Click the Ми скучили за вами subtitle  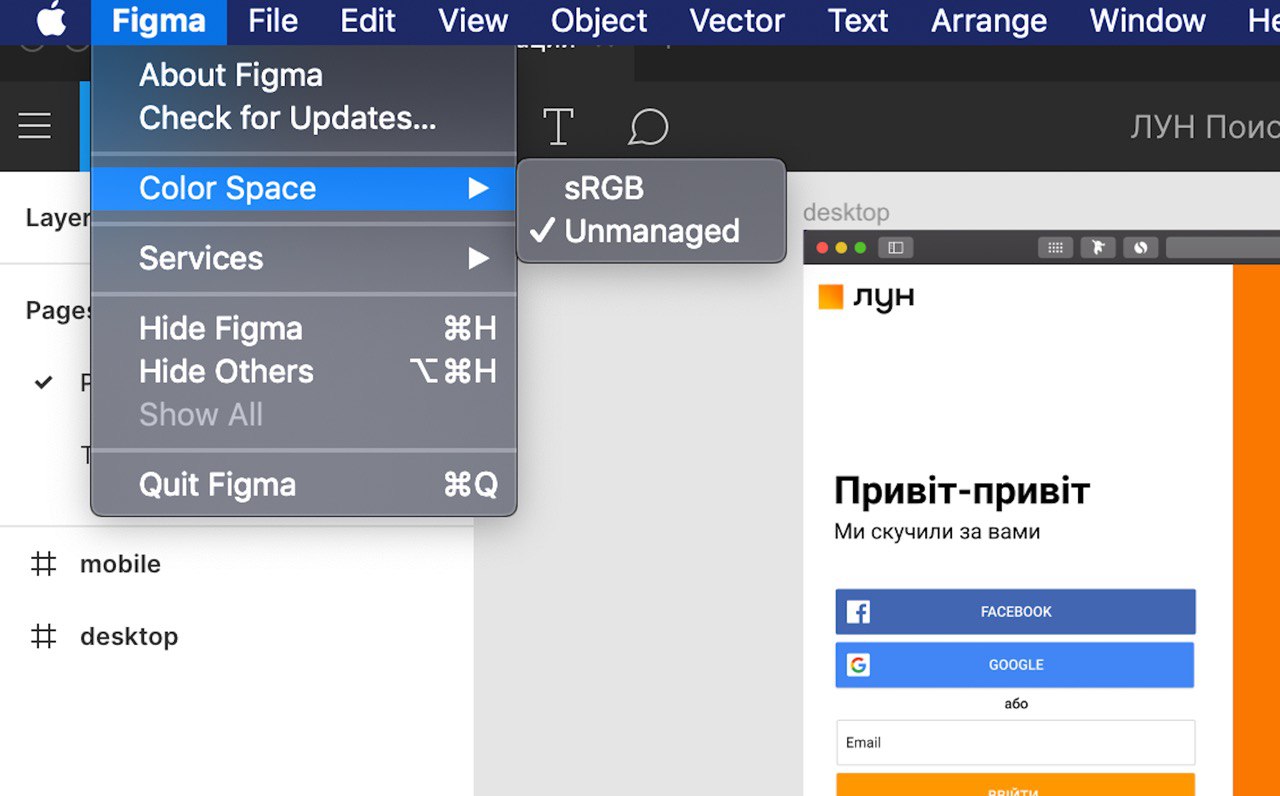937,532
